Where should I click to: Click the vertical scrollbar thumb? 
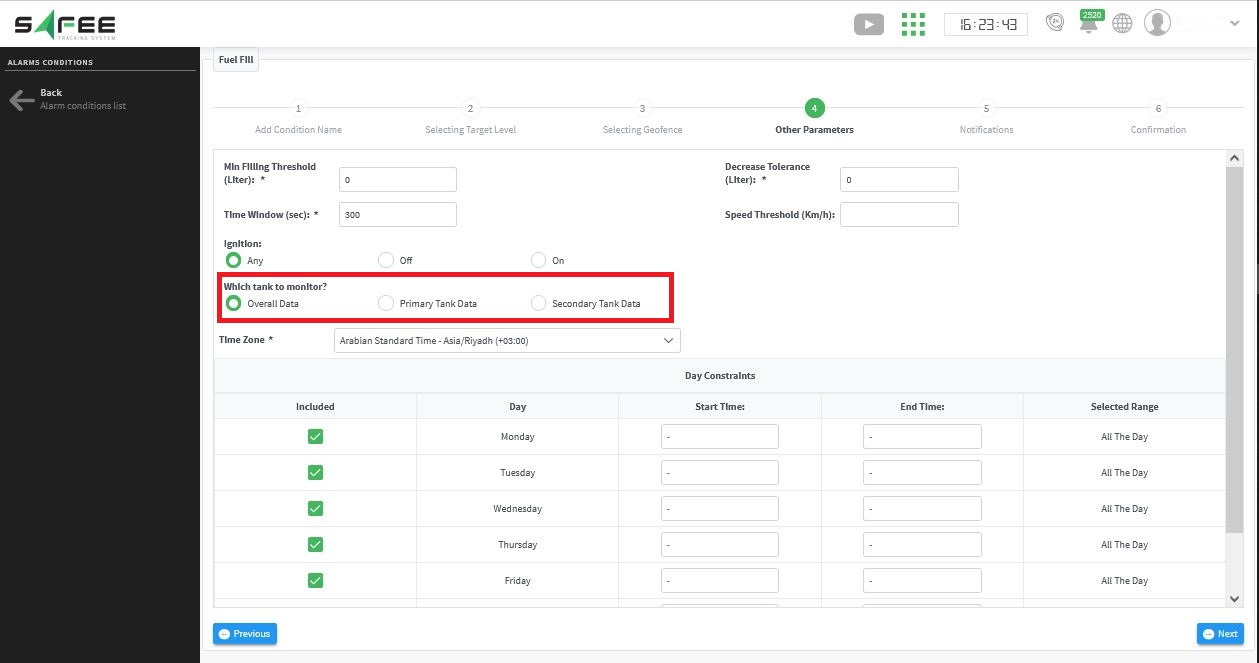[1234, 348]
